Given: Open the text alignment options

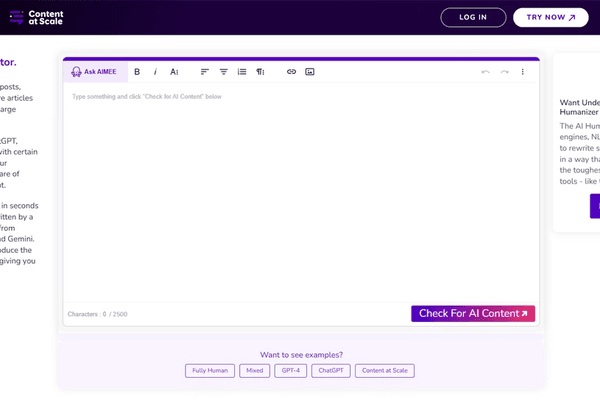Looking at the screenshot, I should [205, 72].
